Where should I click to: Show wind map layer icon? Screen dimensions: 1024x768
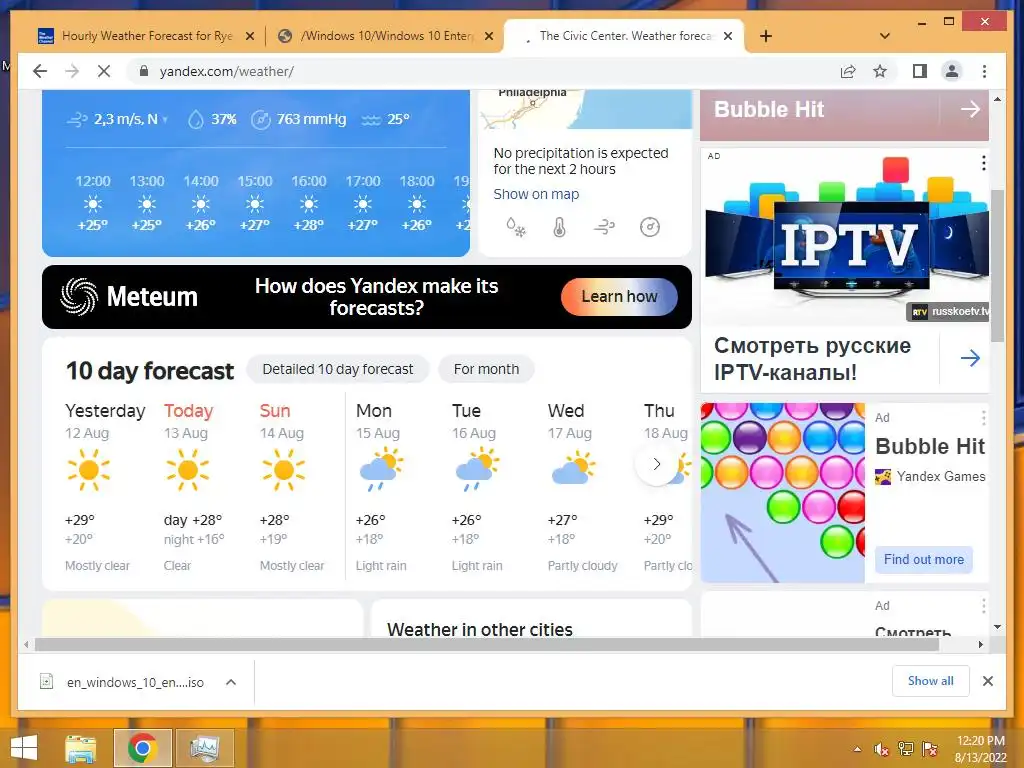[x=604, y=227]
